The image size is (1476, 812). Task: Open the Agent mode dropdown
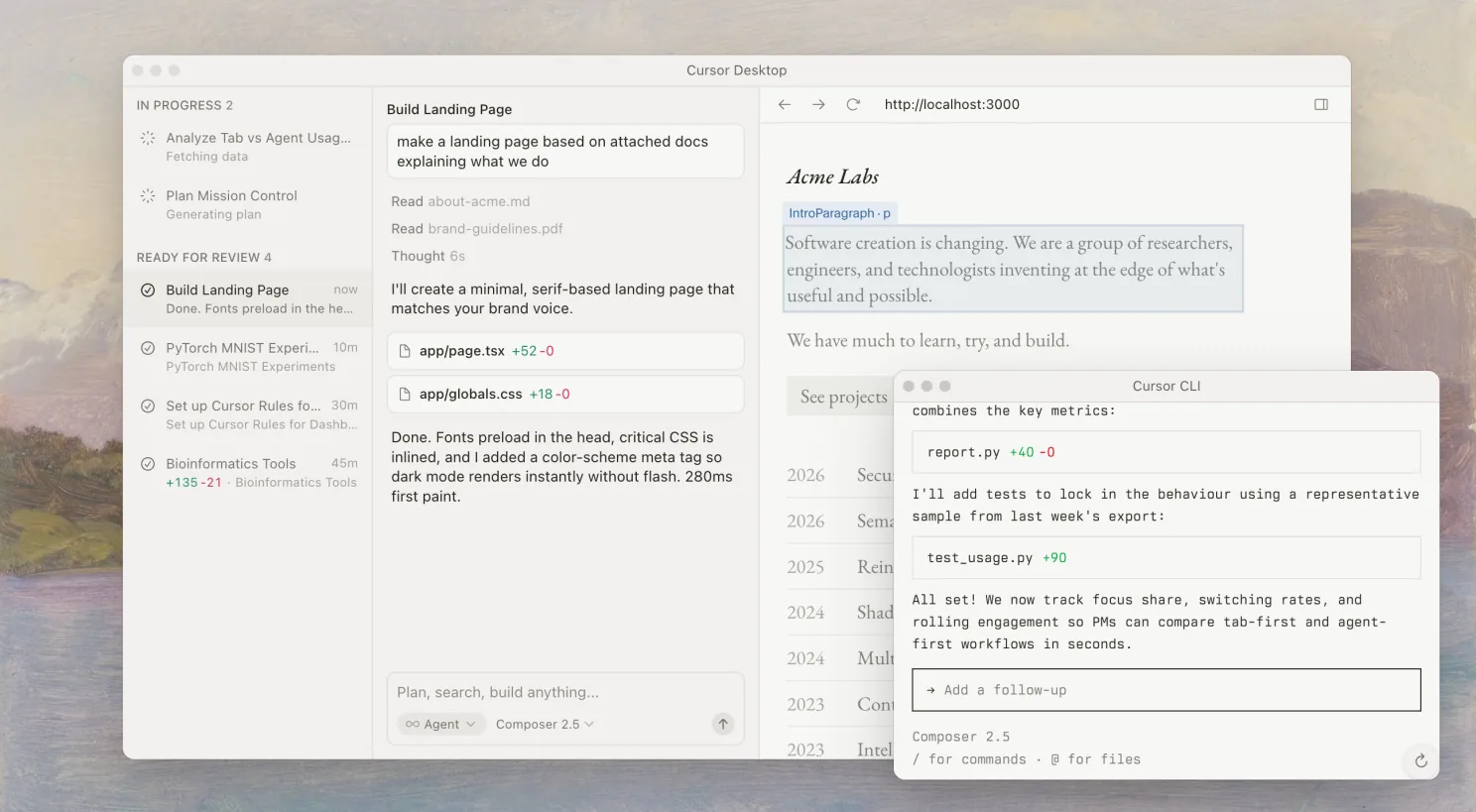pyautogui.click(x=441, y=724)
